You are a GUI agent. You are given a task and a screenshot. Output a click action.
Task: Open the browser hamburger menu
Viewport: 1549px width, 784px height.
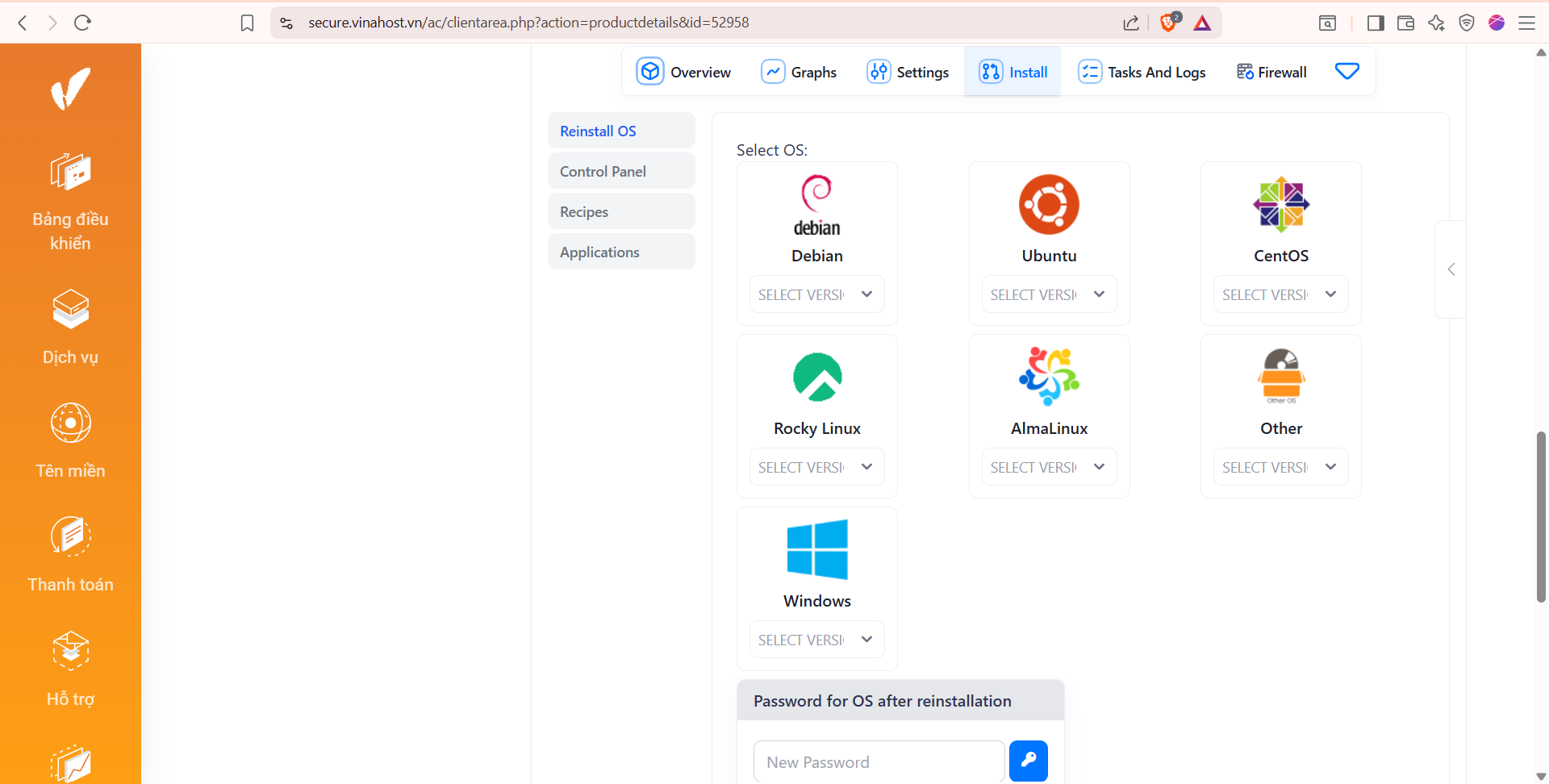pyautogui.click(x=1526, y=23)
